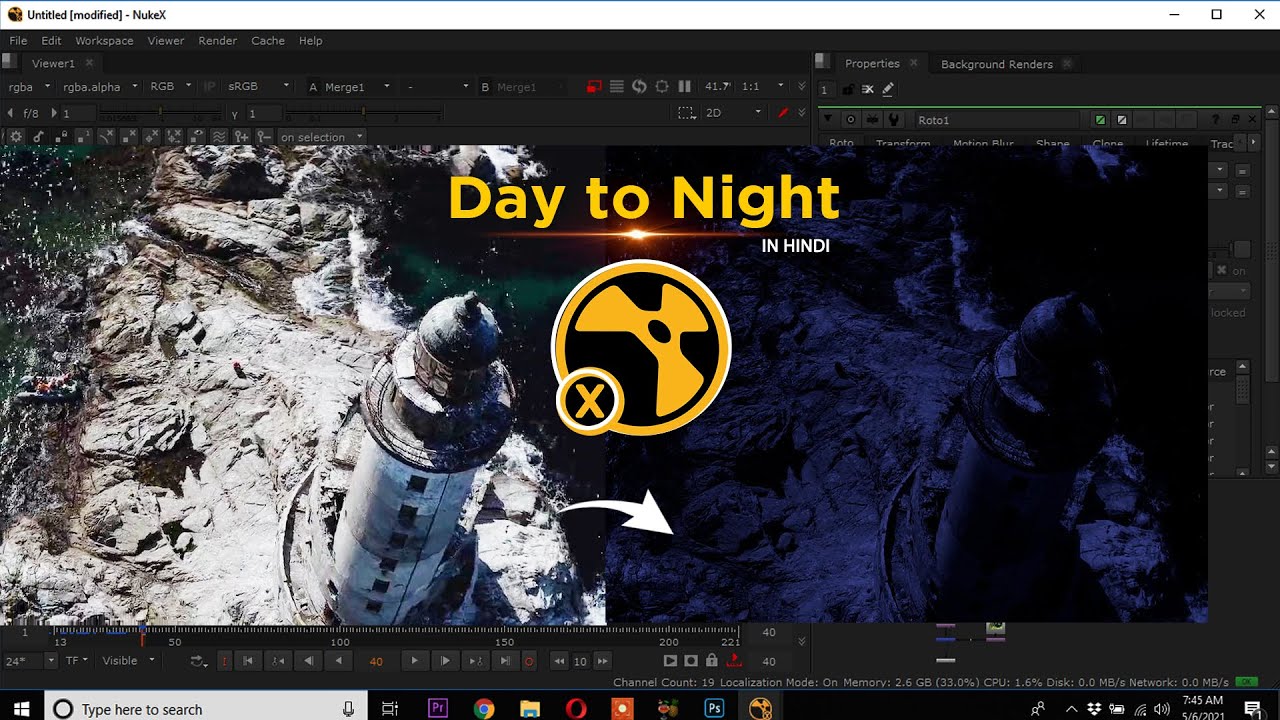
Task: Play the timeline forward
Action: point(414,661)
